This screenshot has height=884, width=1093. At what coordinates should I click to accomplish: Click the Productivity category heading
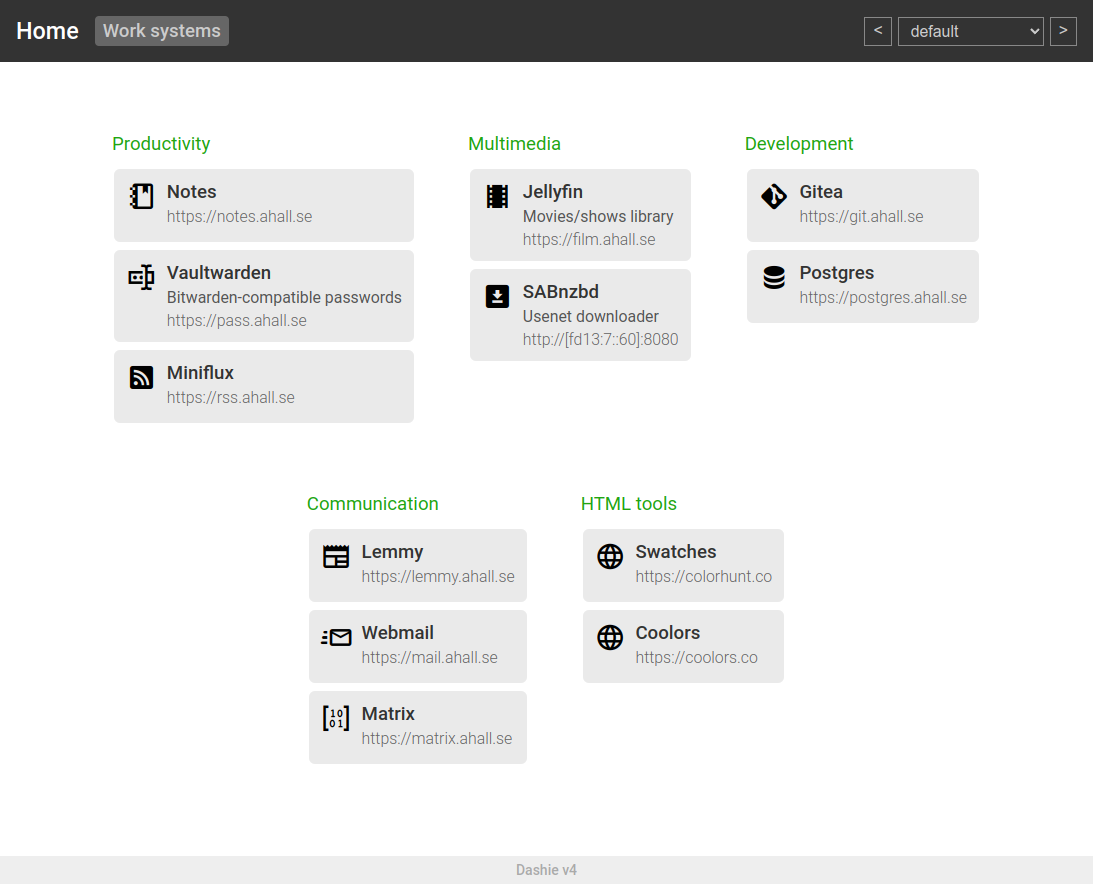pos(161,144)
